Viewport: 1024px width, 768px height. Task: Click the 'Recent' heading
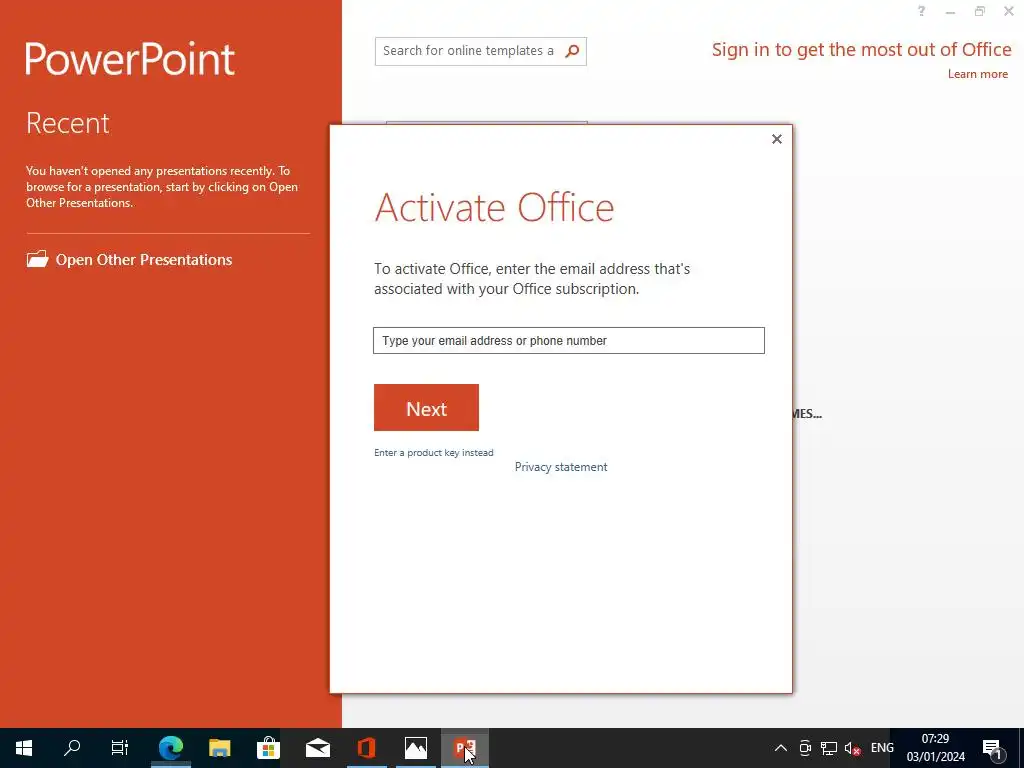pyautogui.click(x=68, y=123)
